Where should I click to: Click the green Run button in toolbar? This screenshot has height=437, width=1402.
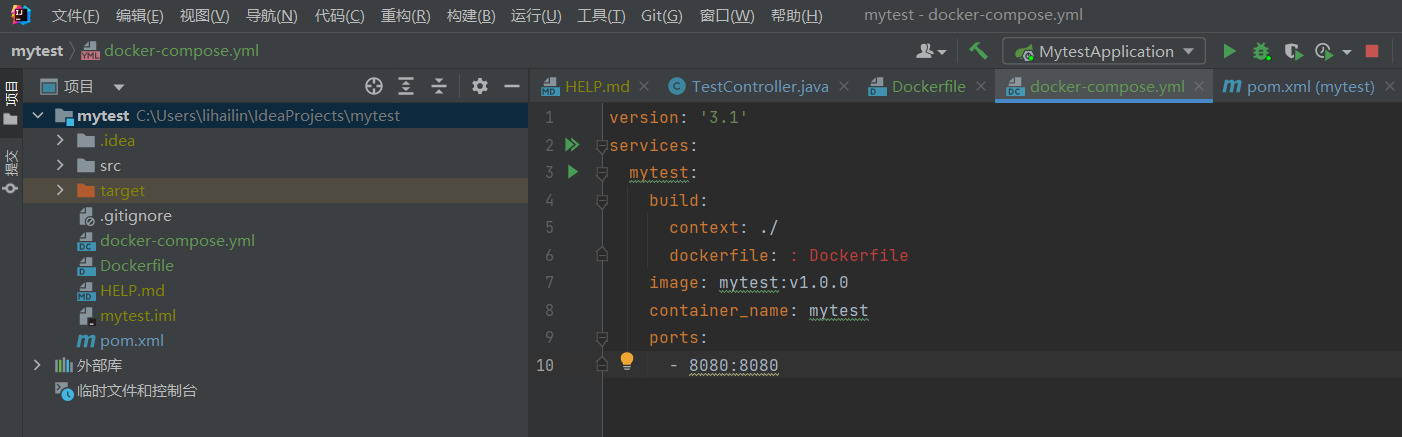(1230, 51)
